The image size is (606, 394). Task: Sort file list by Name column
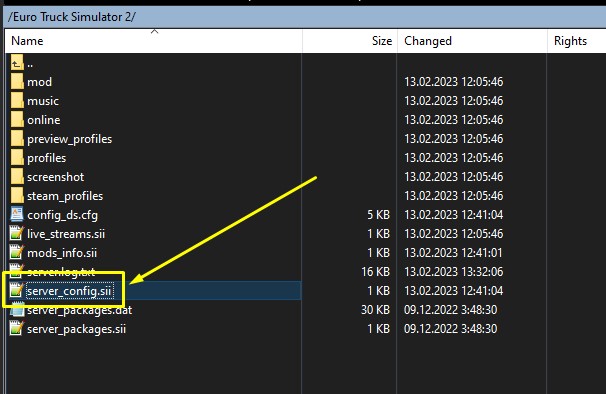(153, 41)
